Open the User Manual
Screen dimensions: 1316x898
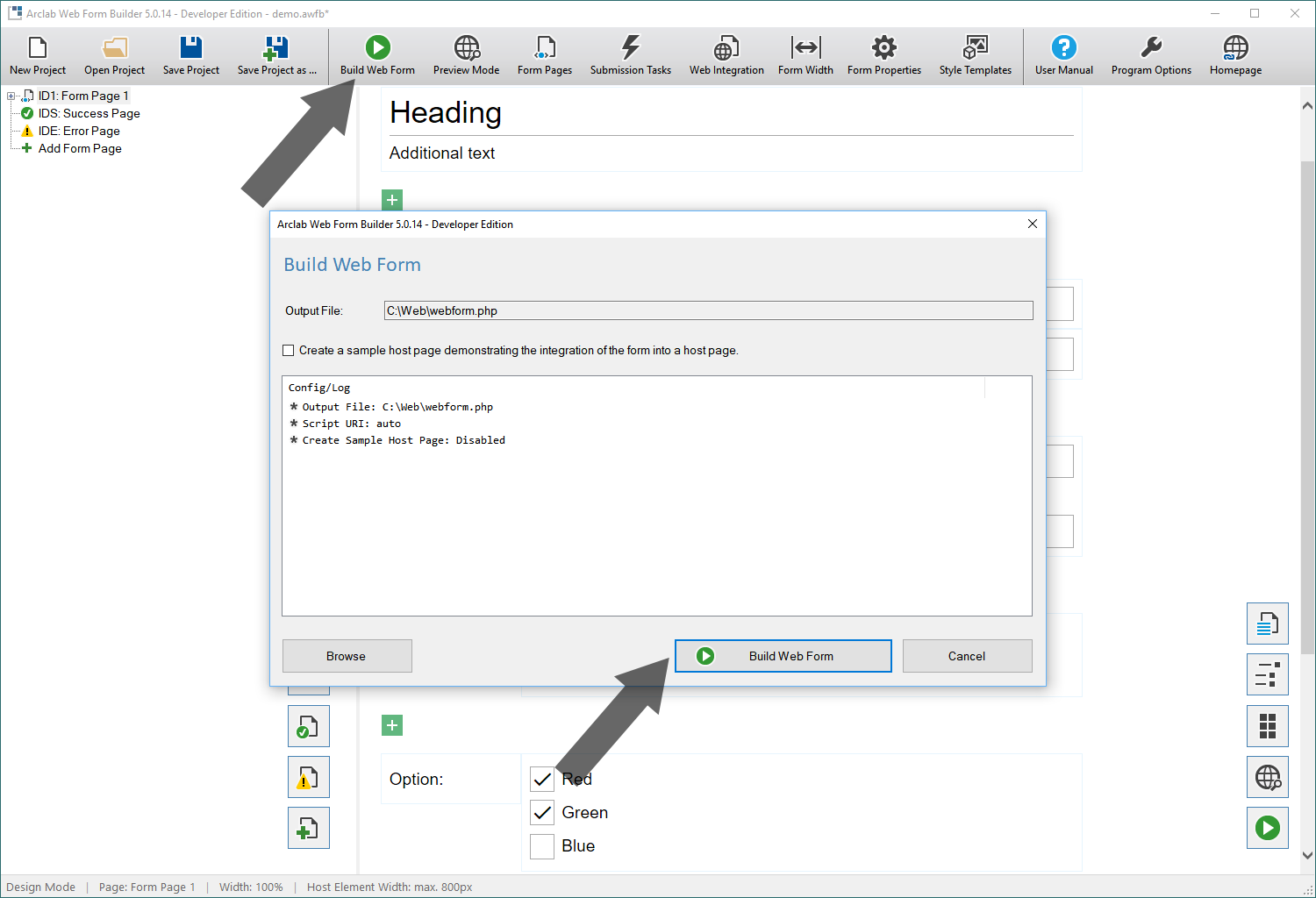(x=1063, y=55)
